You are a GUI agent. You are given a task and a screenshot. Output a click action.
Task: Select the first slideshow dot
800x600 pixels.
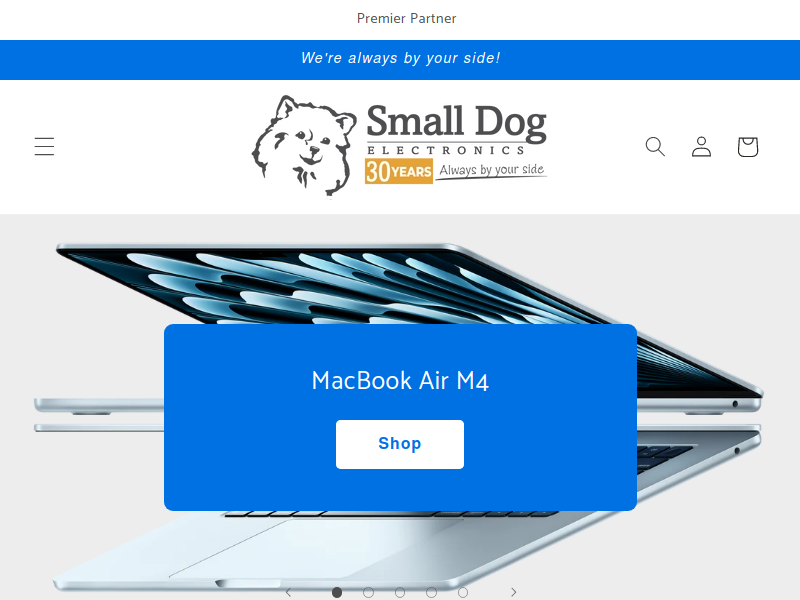(x=337, y=592)
